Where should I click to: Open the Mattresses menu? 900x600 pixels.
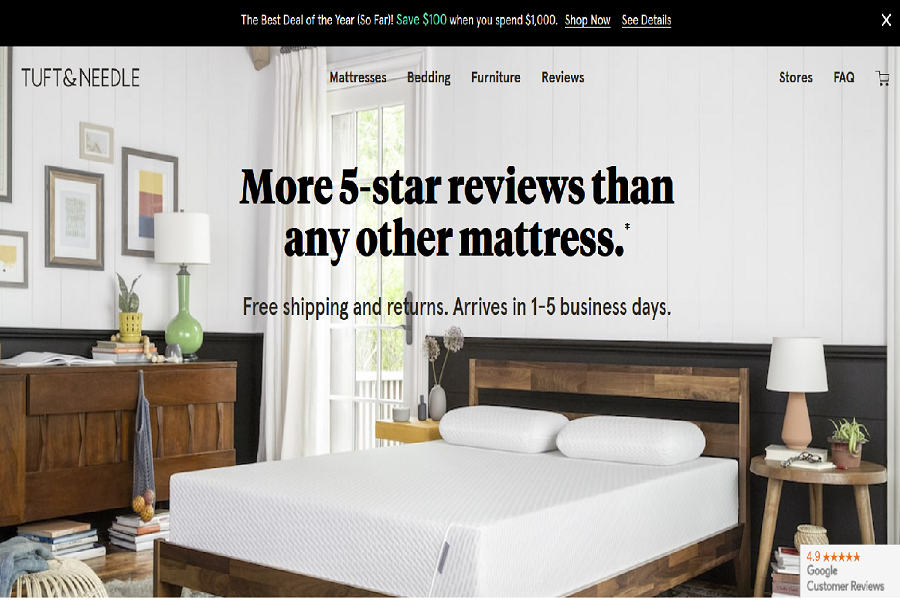pyautogui.click(x=358, y=78)
